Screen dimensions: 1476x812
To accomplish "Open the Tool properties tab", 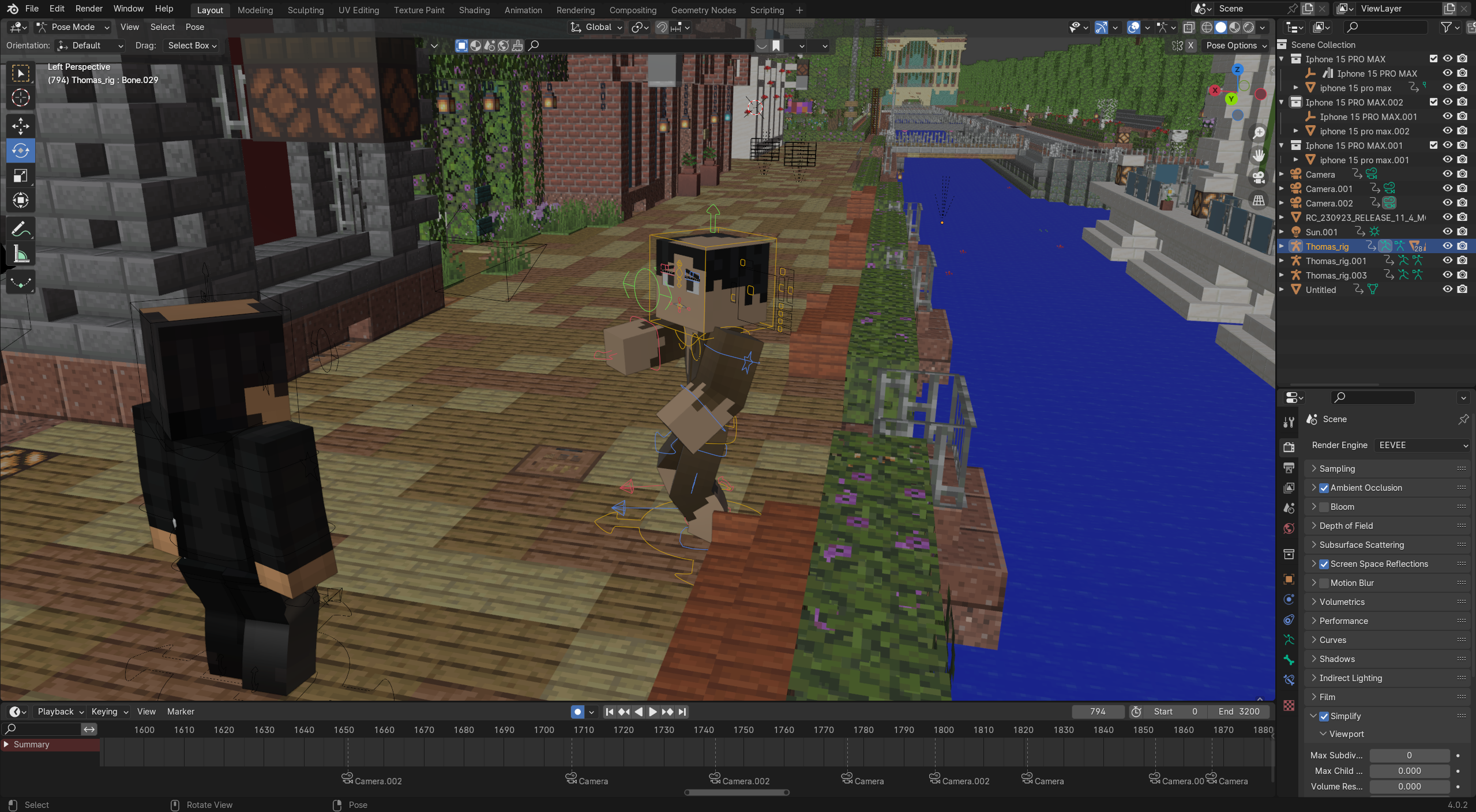I will 1289,422.
